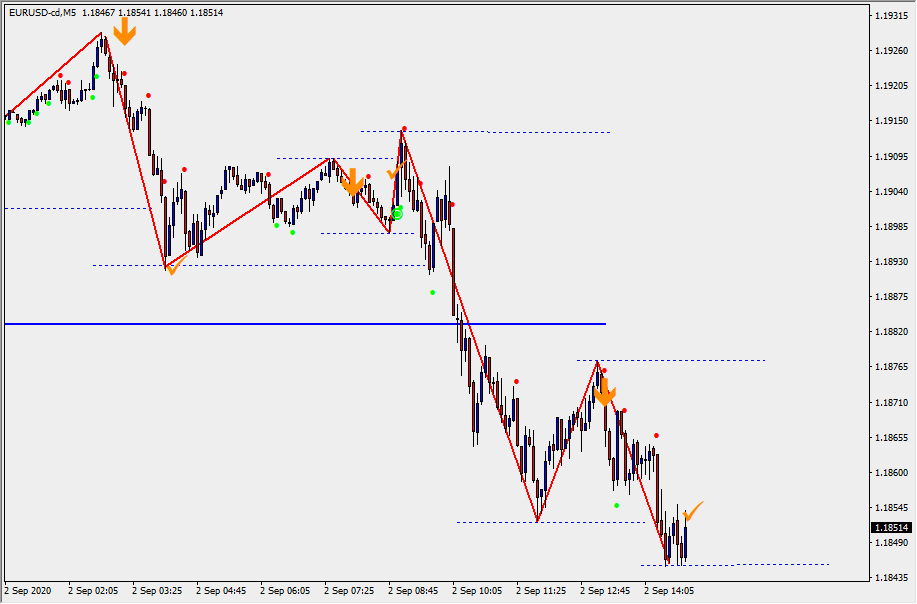
Task: Select the orange checkmark at the 03:25 swing low
Action: click(176, 265)
